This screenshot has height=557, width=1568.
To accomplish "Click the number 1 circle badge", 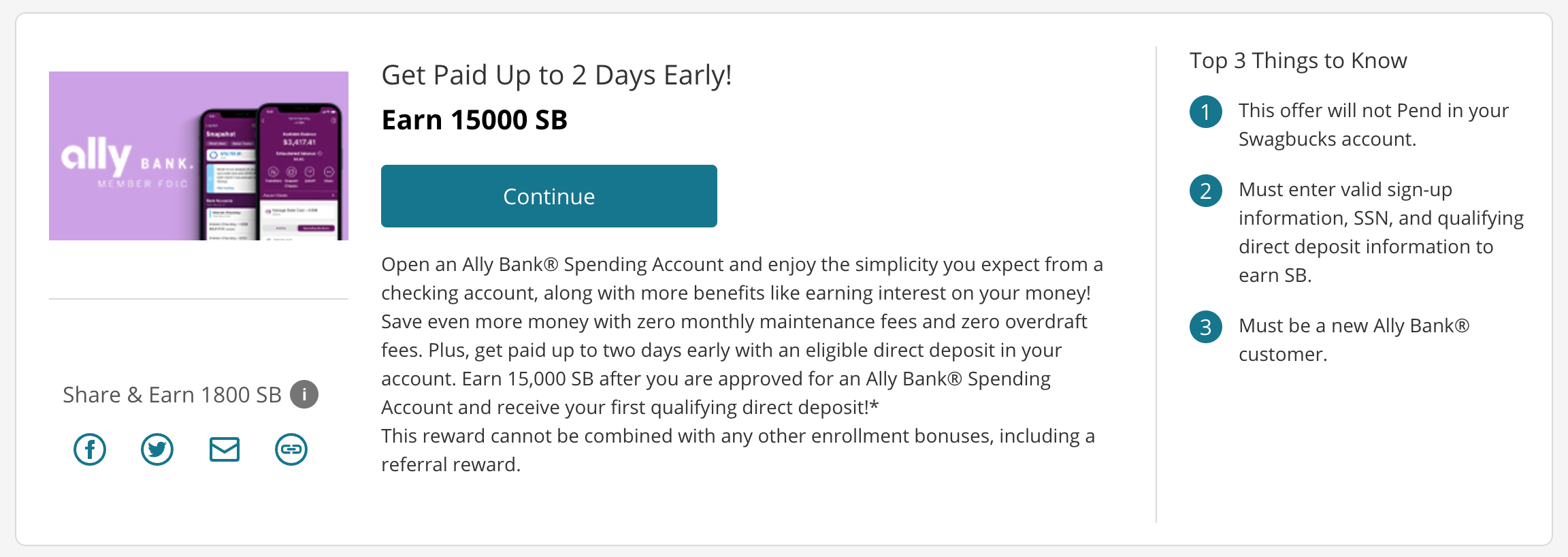I will click(x=1205, y=112).
